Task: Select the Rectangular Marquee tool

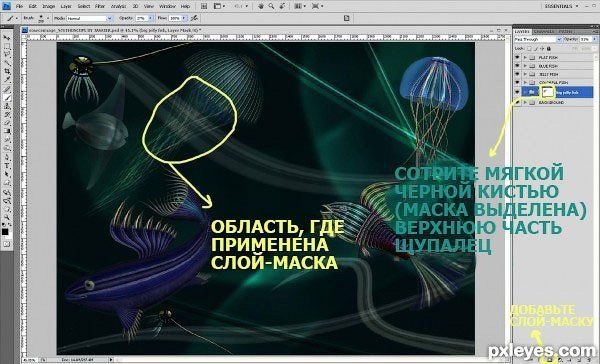Action: click(x=7, y=46)
